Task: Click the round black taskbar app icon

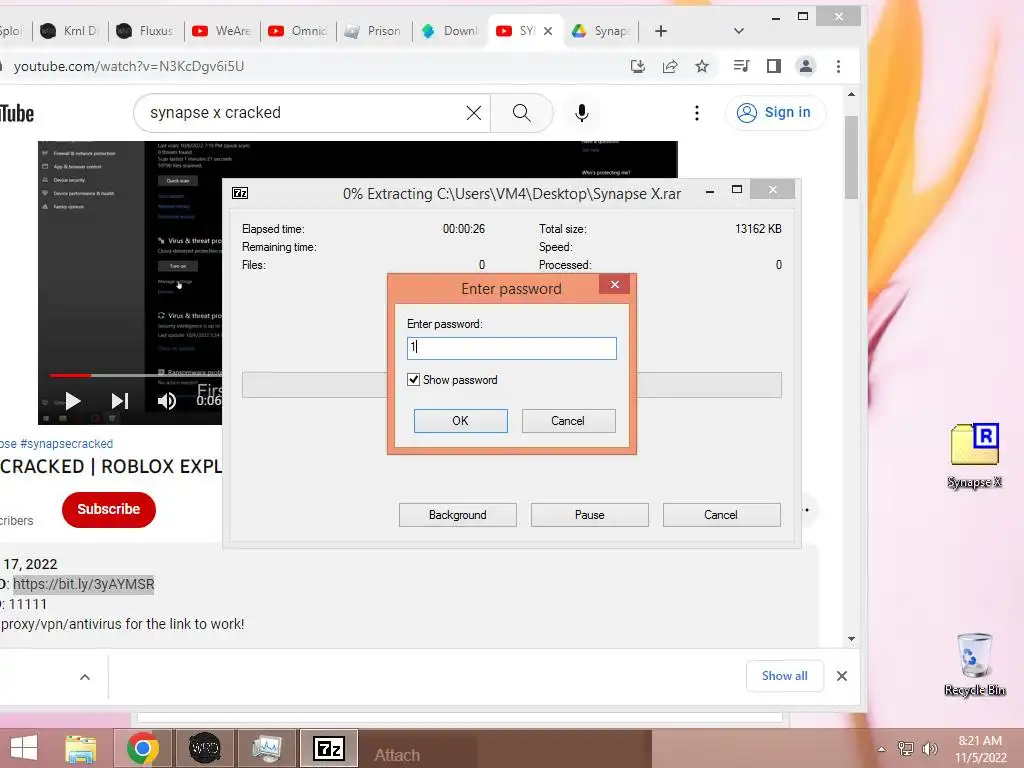Action: (x=204, y=748)
